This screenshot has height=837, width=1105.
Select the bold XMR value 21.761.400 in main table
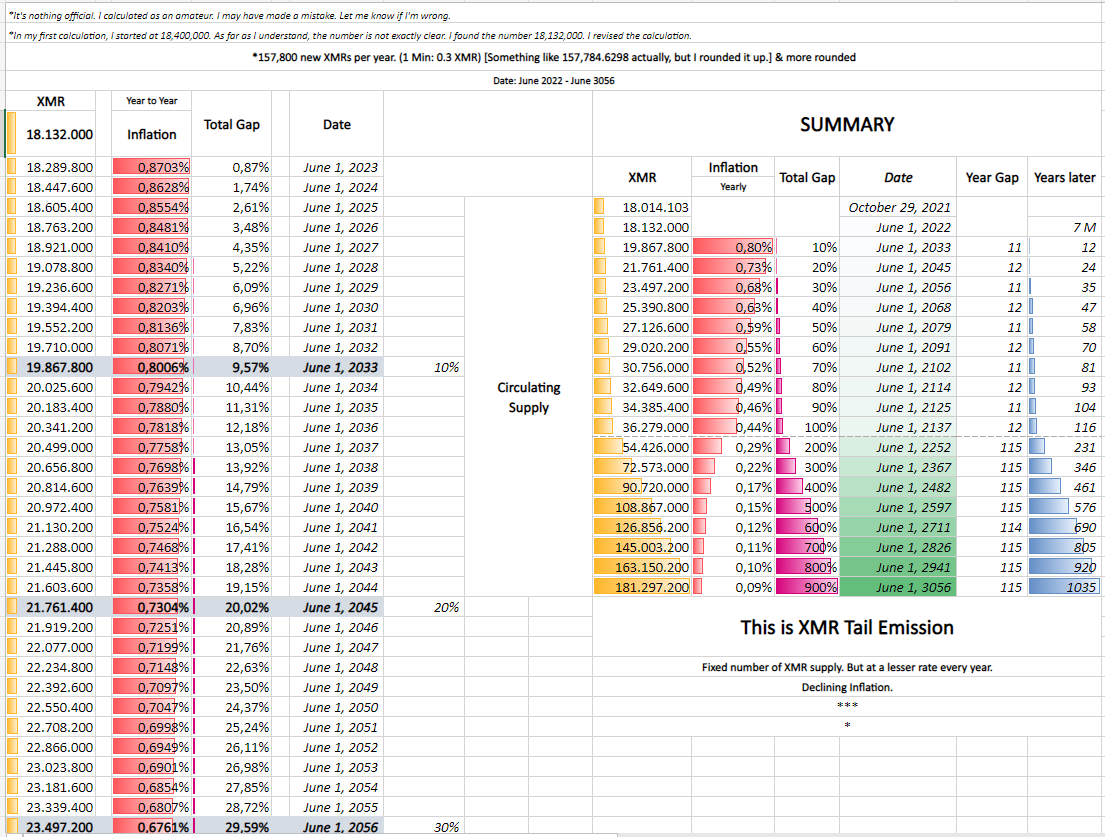tap(50, 607)
